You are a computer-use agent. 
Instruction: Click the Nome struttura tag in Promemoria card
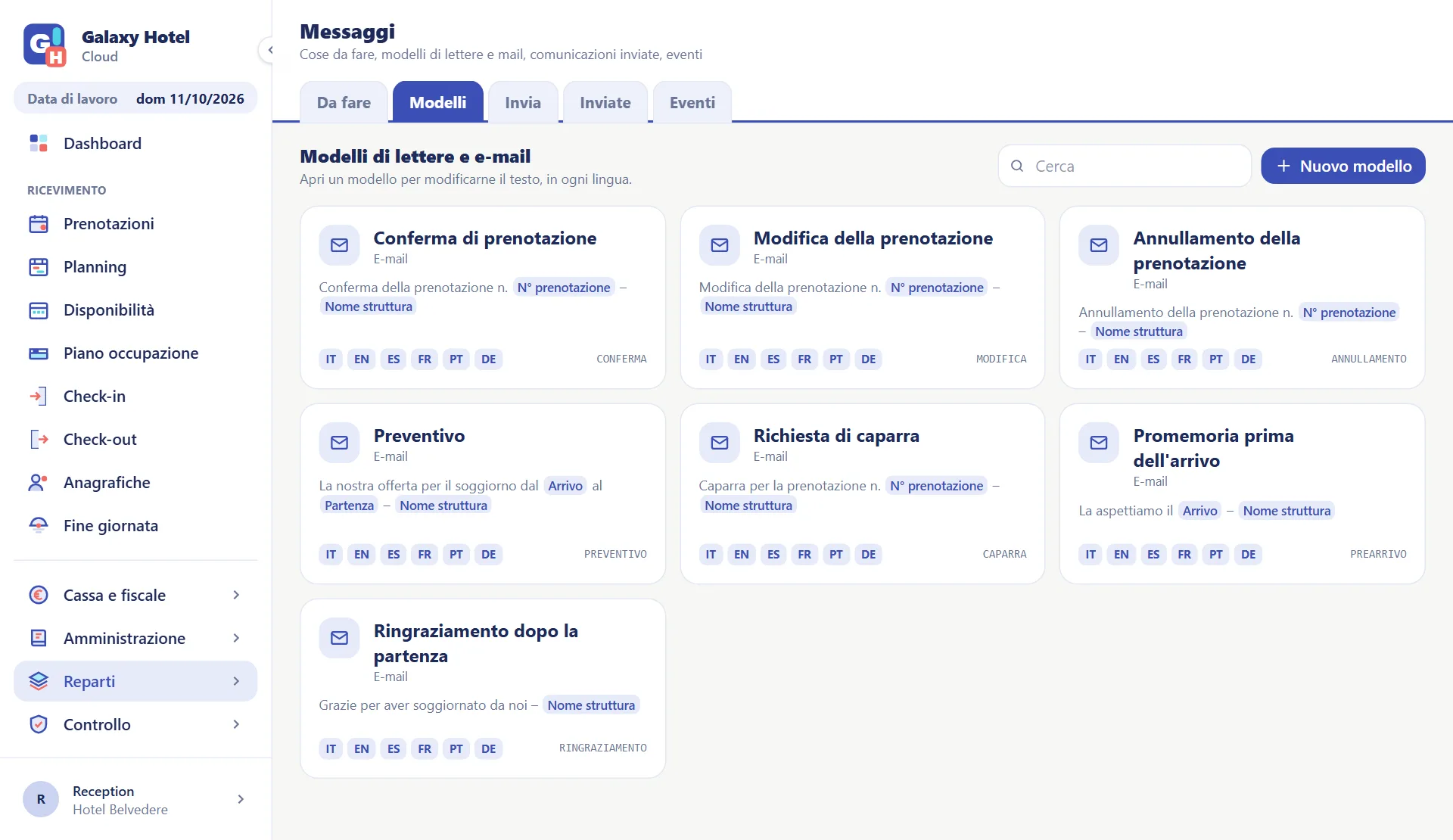tap(1287, 511)
